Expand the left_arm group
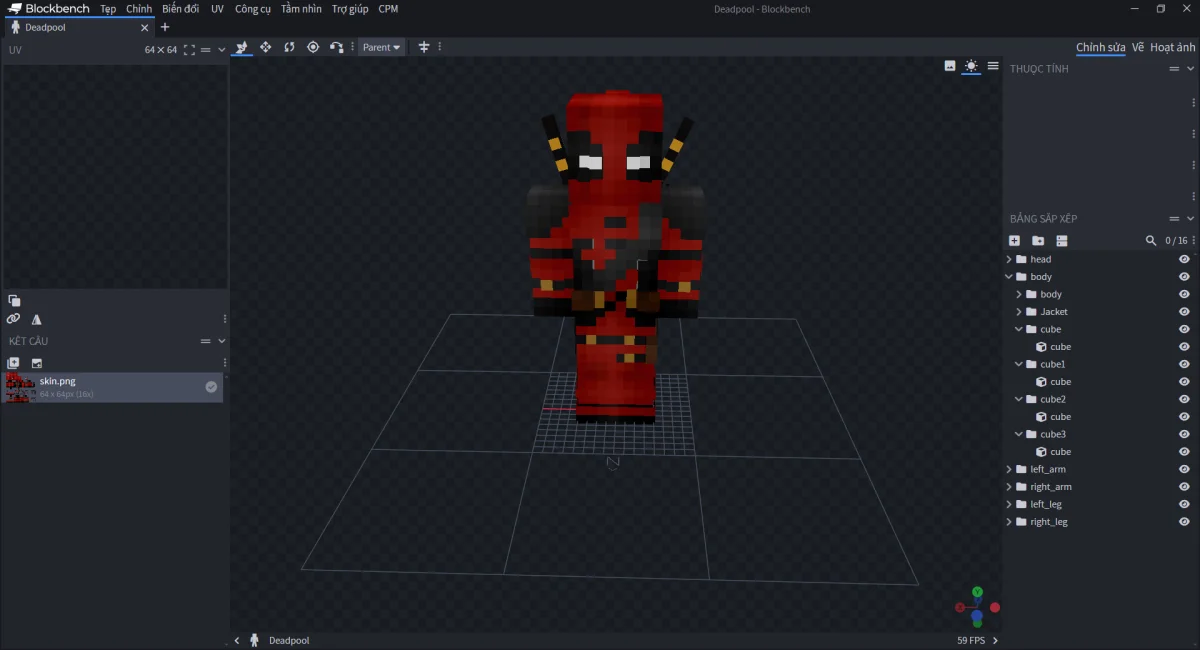 tap(1009, 469)
